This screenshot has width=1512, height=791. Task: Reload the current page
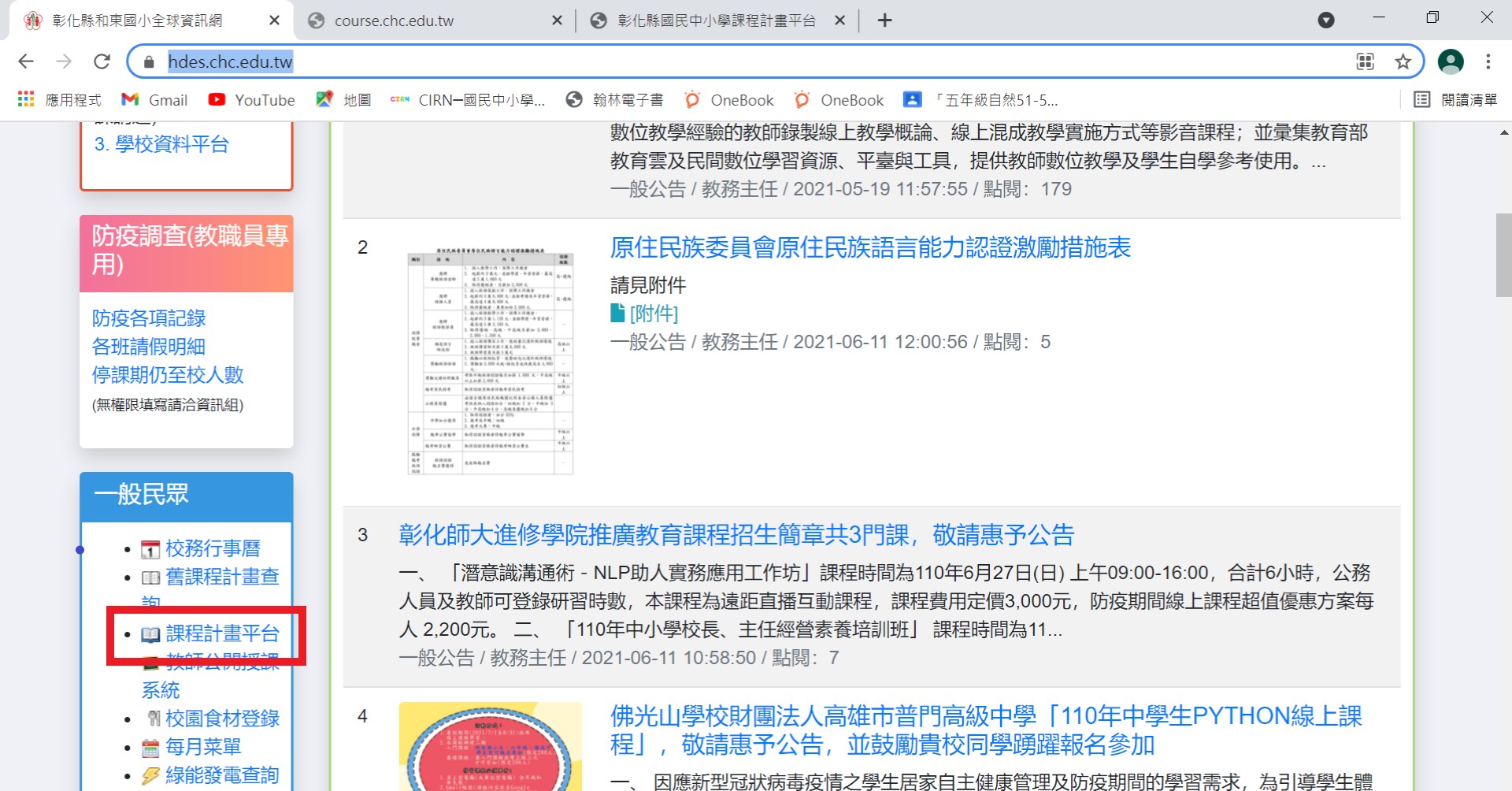(102, 61)
